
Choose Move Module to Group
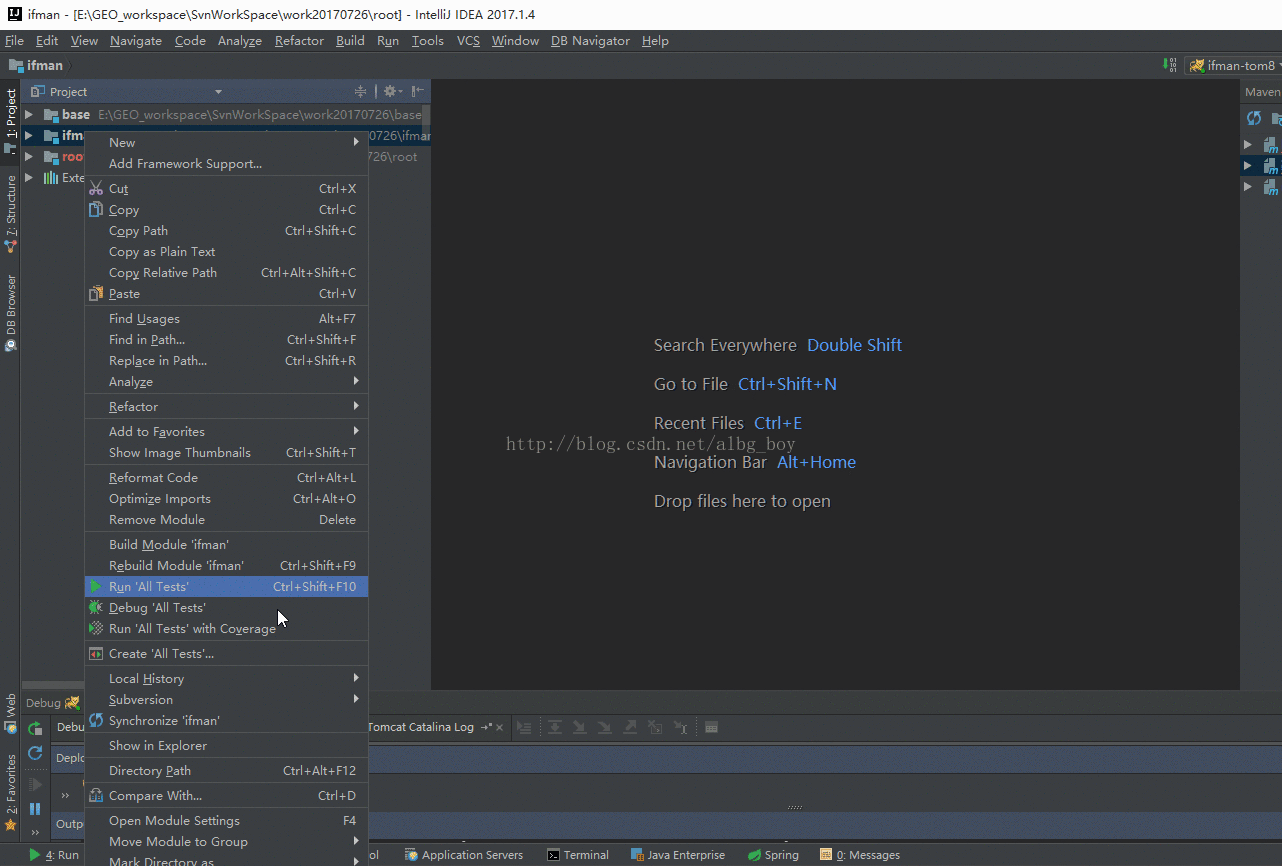click(x=226, y=842)
